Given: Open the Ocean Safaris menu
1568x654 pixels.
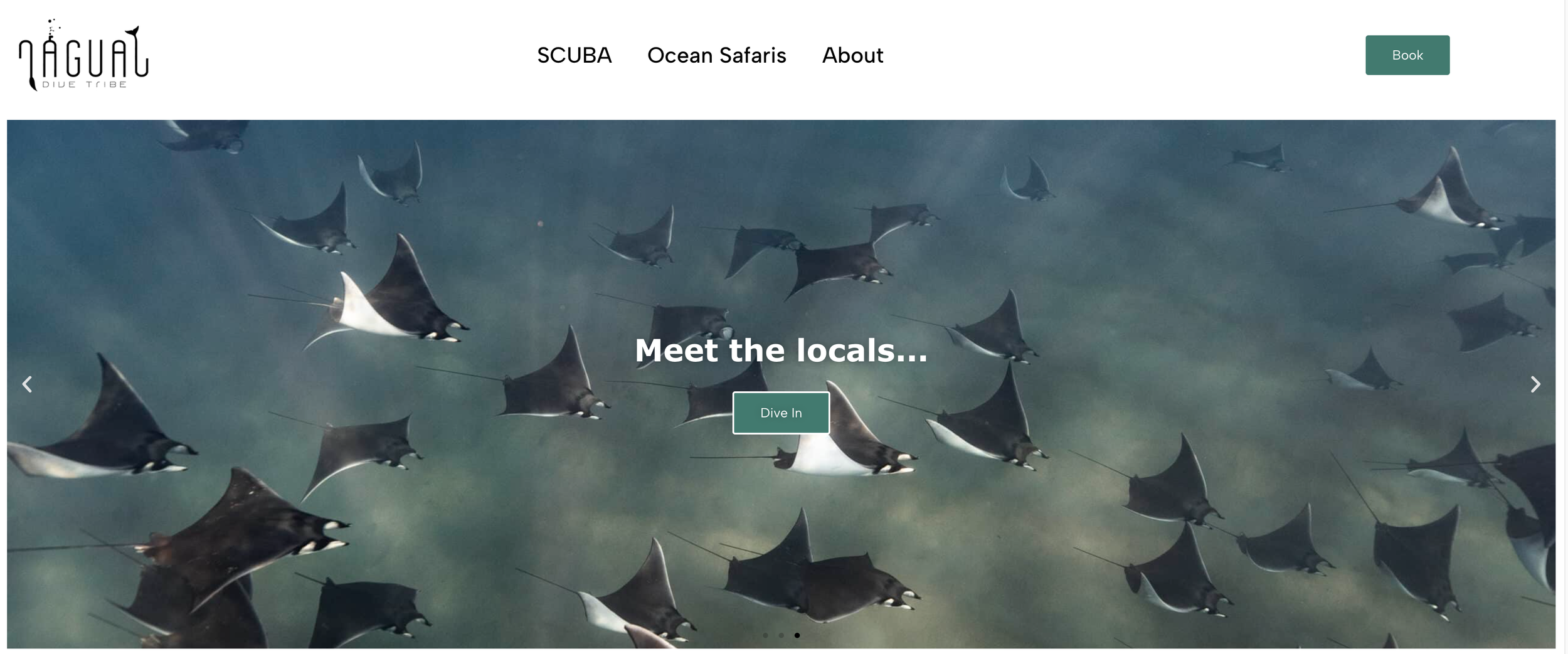Looking at the screenshot, I should [716, 55].
